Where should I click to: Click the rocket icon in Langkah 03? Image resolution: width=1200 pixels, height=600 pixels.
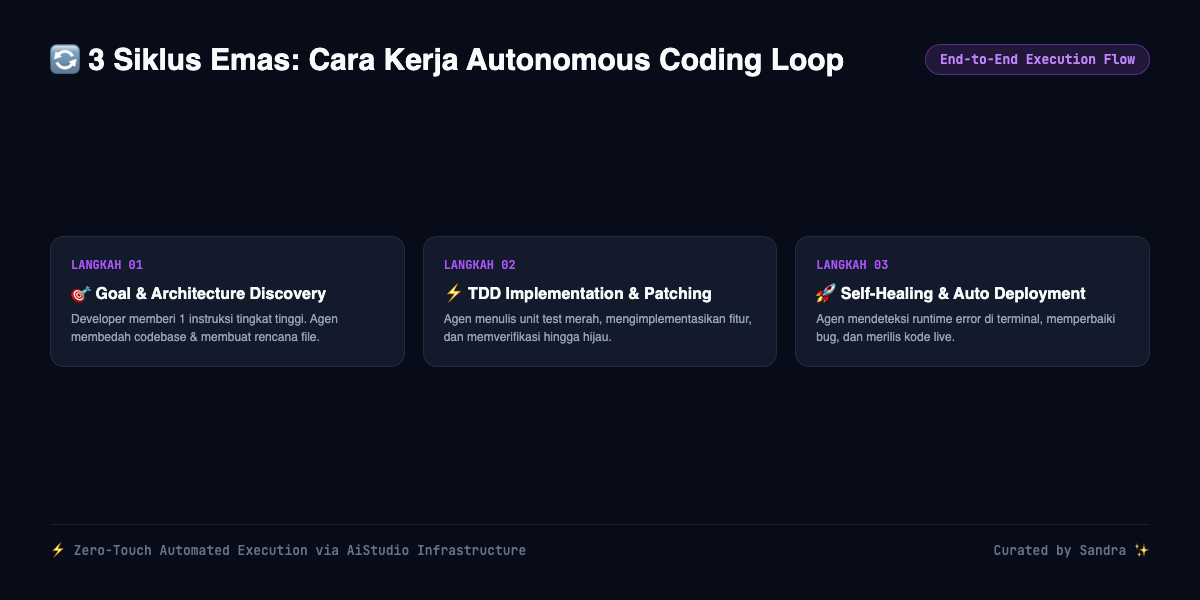tap(826, 294)
